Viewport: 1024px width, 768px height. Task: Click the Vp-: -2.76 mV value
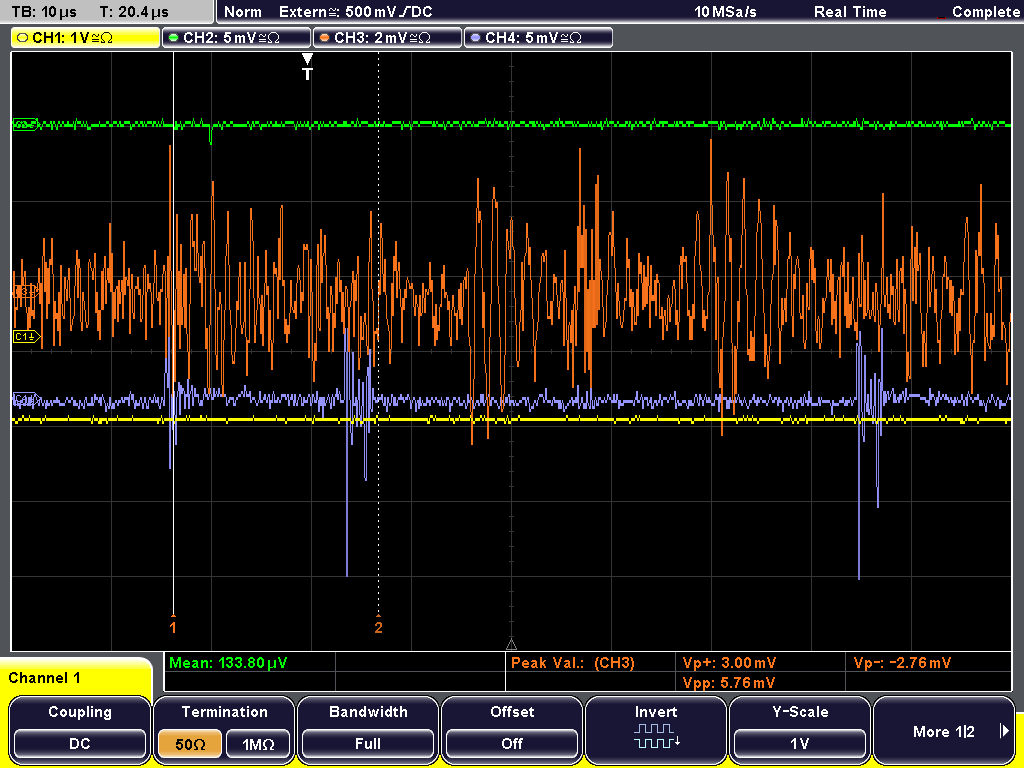(x=902, y=663)
